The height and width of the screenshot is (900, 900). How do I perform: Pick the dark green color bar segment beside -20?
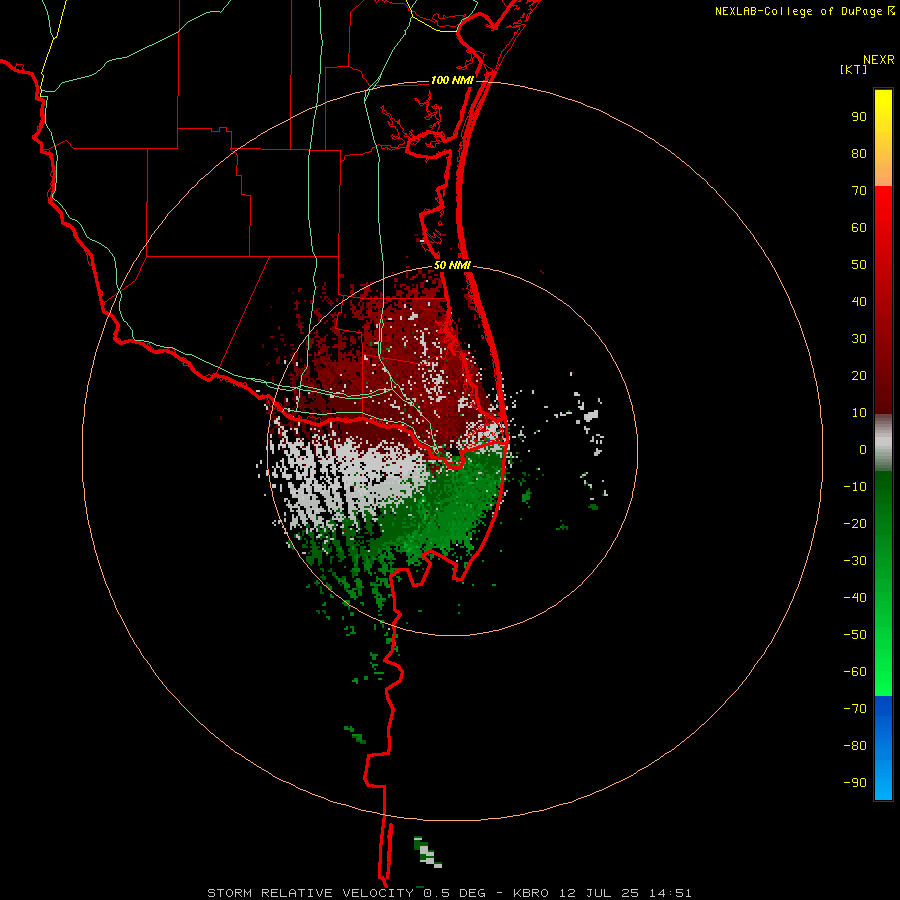click(883, 524)
